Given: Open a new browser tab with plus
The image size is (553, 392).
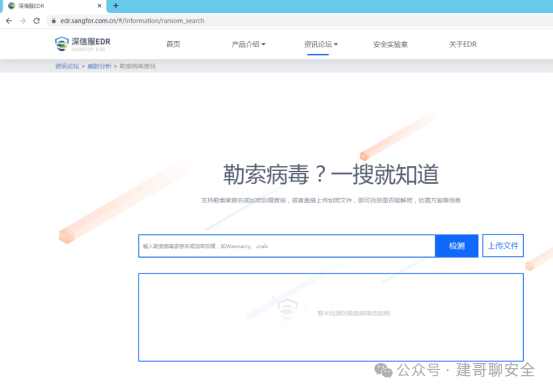Looking at the screenshot, I should coord(115,6).
